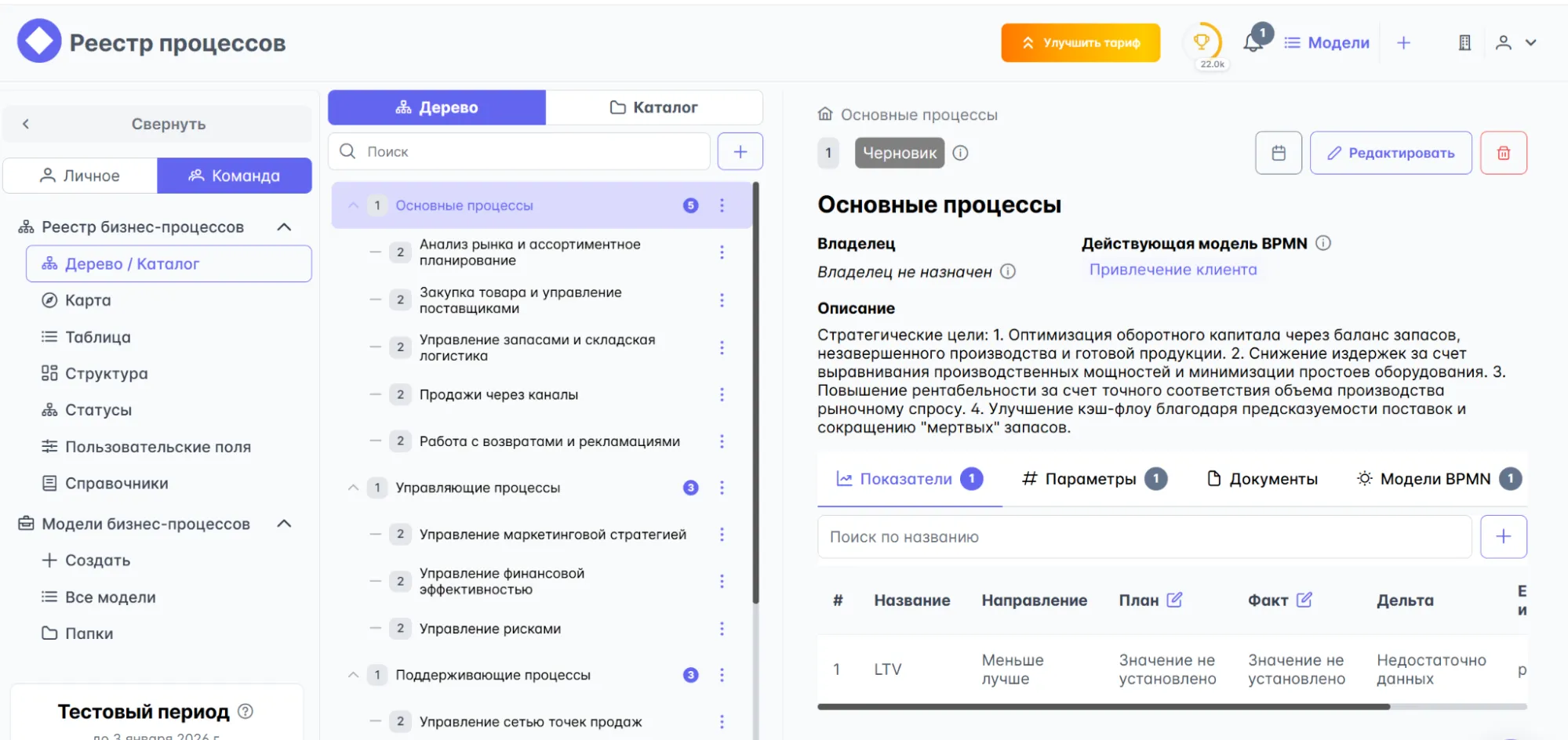Select the Команда segment

[234, 175]
